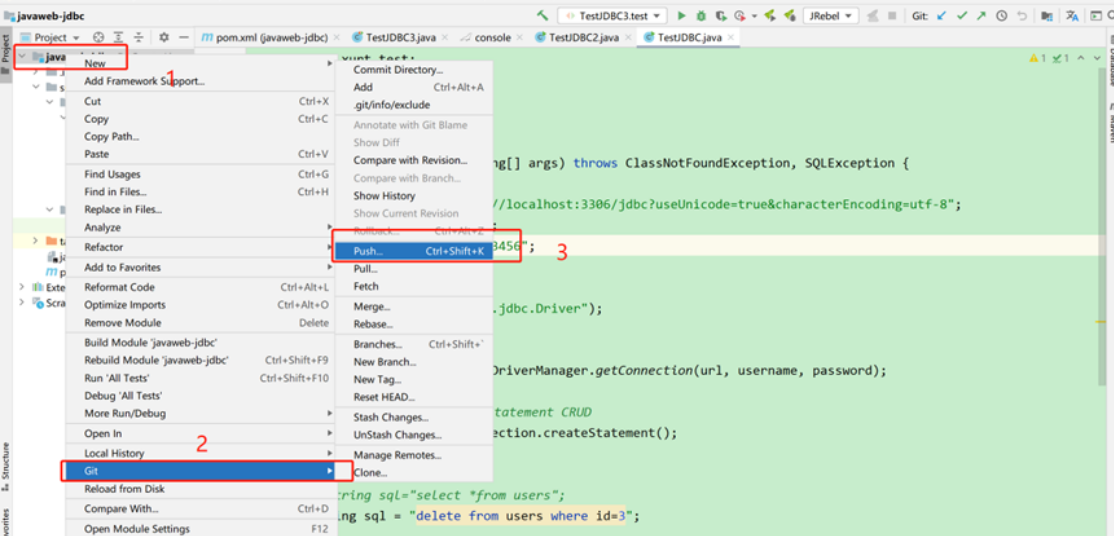Open the Translate icon in toolbar
This screenshot has height=536, width=1114.
(x=1072, y=15)
